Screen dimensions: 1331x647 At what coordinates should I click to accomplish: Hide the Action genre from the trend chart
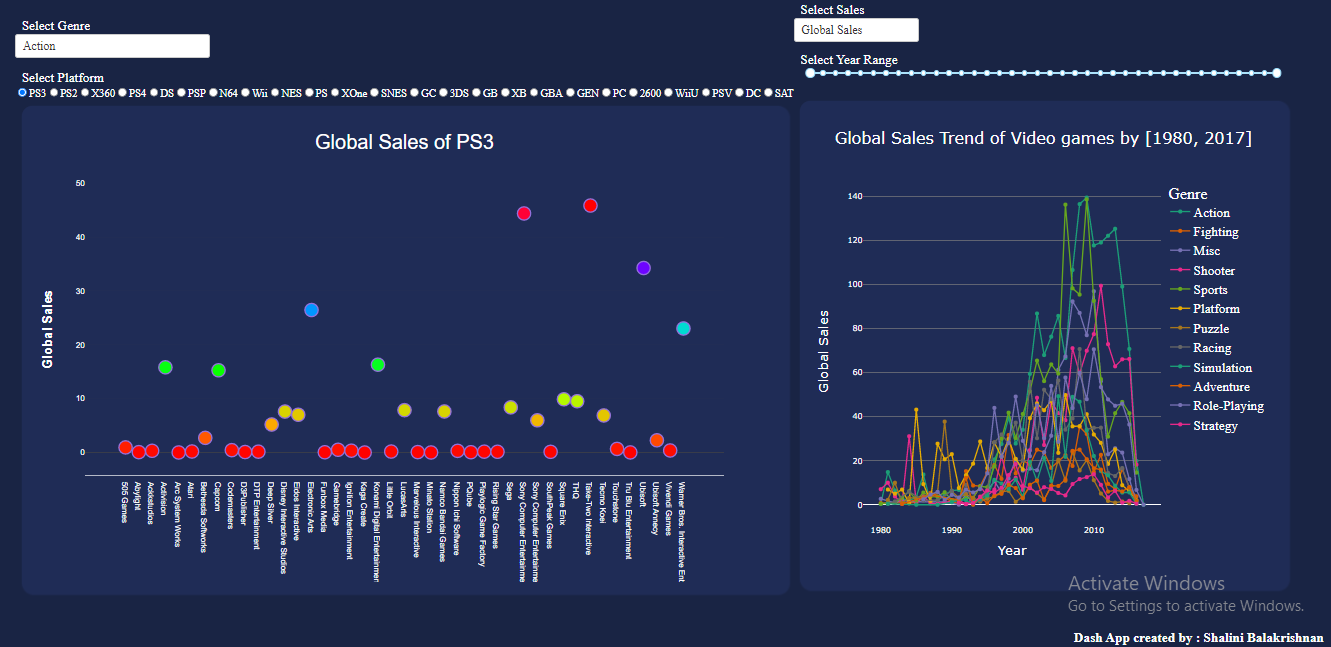pyautogui.click(x=1211, y=212)
